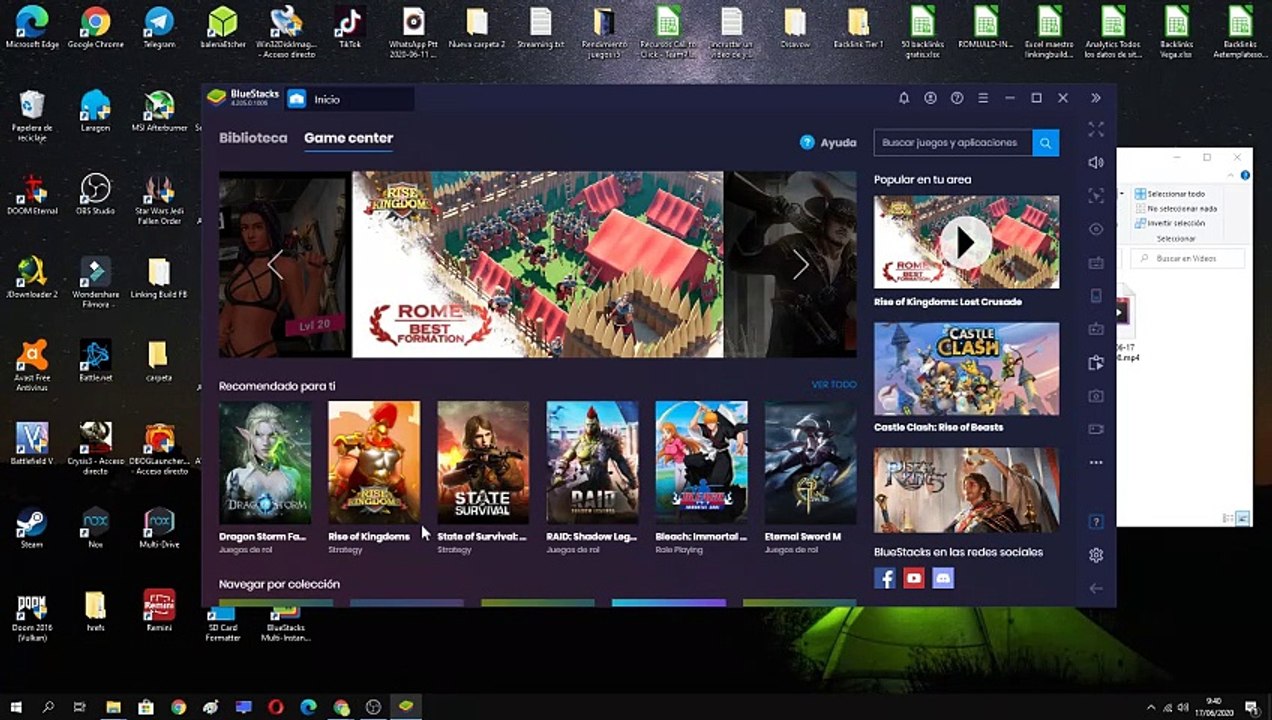Open BlueStacks YouTube channel icon

(x=914, y=578)
